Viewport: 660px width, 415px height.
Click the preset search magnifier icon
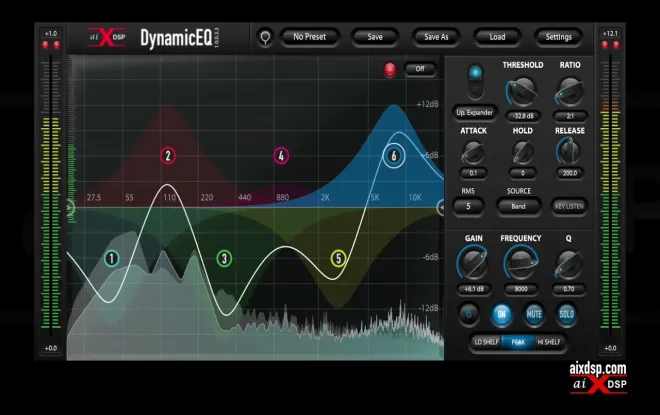click(265, 37)
